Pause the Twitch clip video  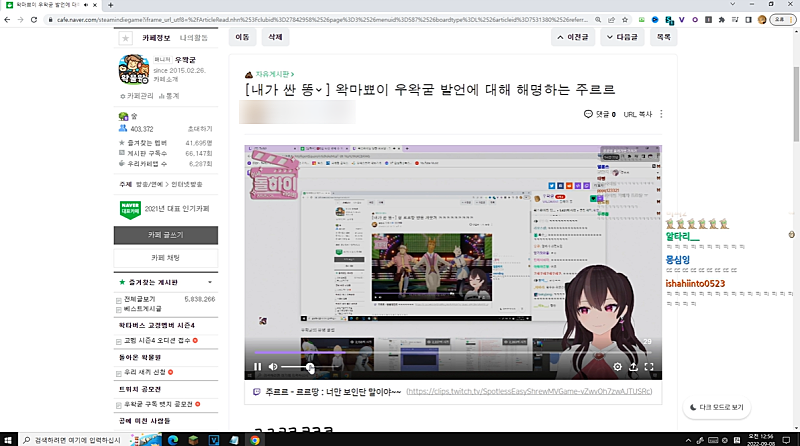coord(257,367)
